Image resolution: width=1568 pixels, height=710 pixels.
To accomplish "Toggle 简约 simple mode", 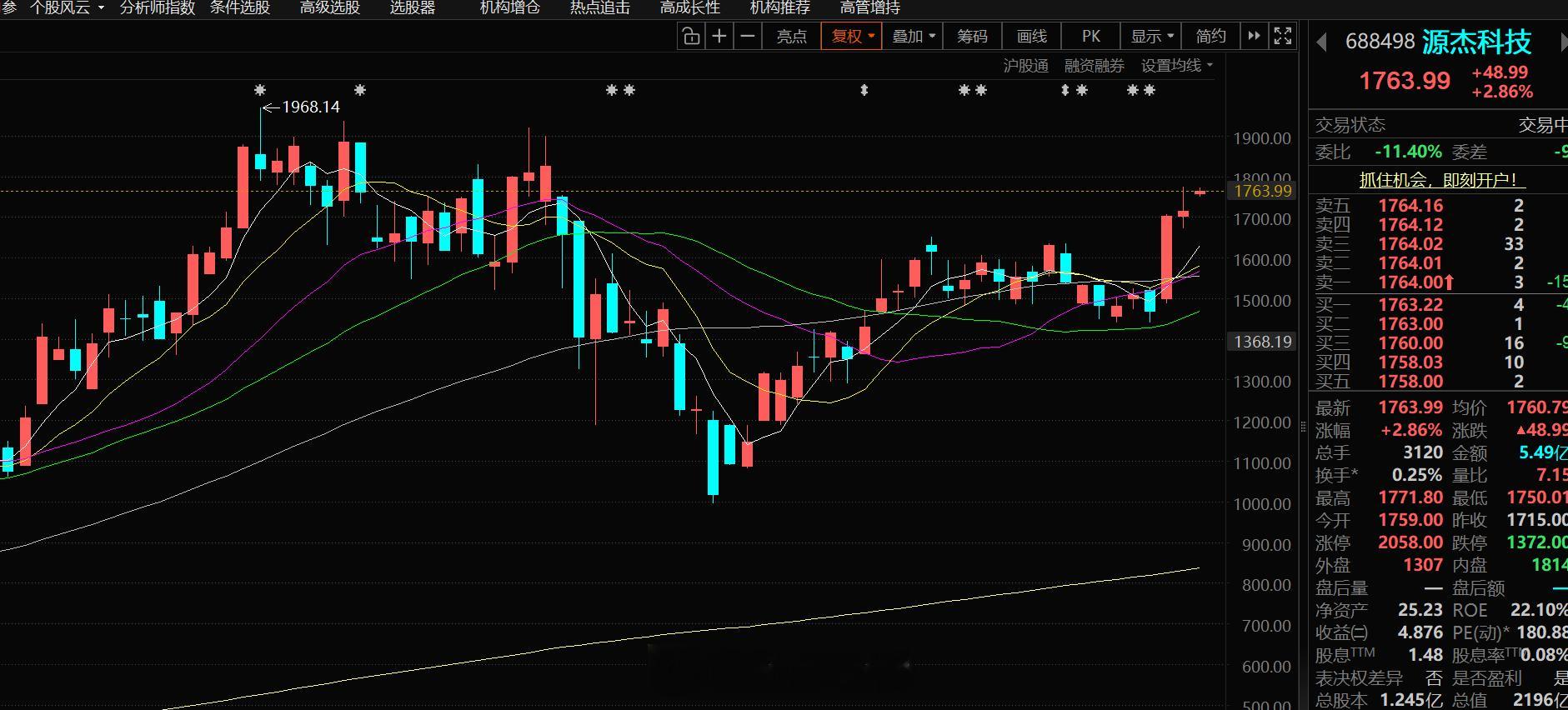I will tap(1210, 37).
